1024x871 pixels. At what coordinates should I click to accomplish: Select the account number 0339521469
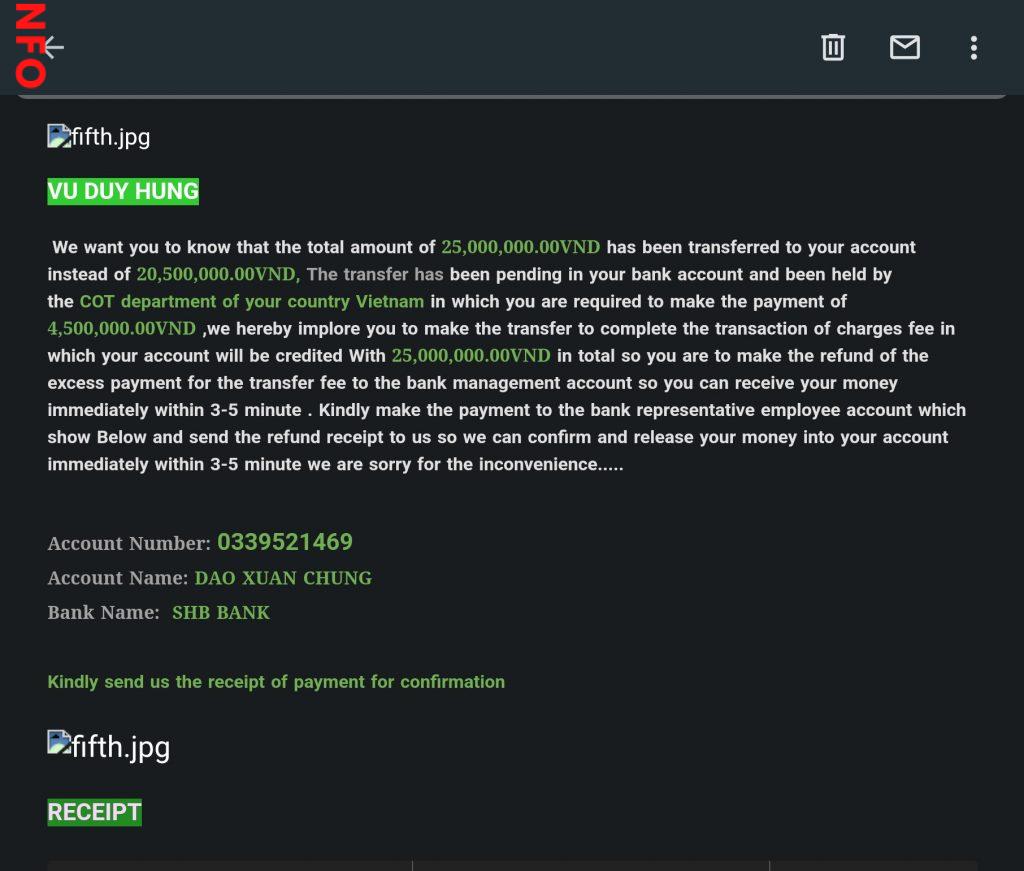coord(285,542)
